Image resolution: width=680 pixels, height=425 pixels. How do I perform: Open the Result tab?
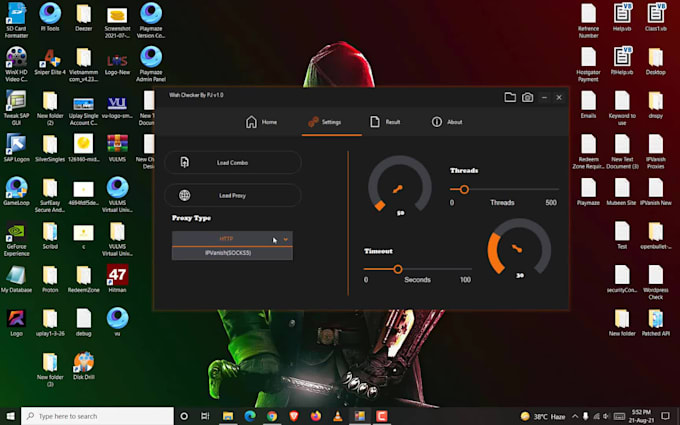point(385,122)
